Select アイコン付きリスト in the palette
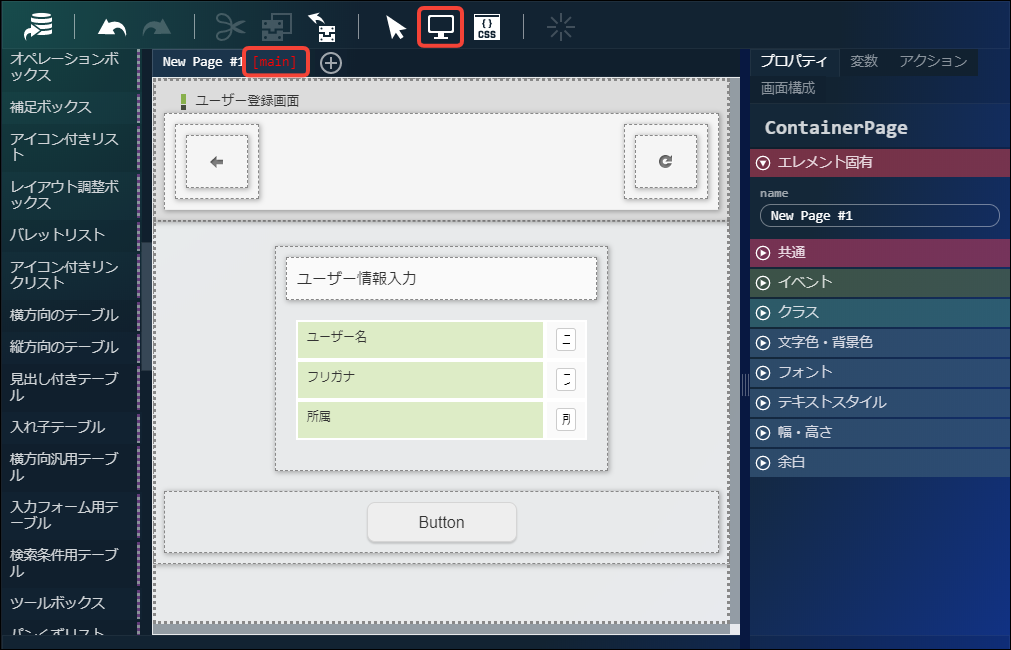 pyautogui.click(x=69, y=146)
